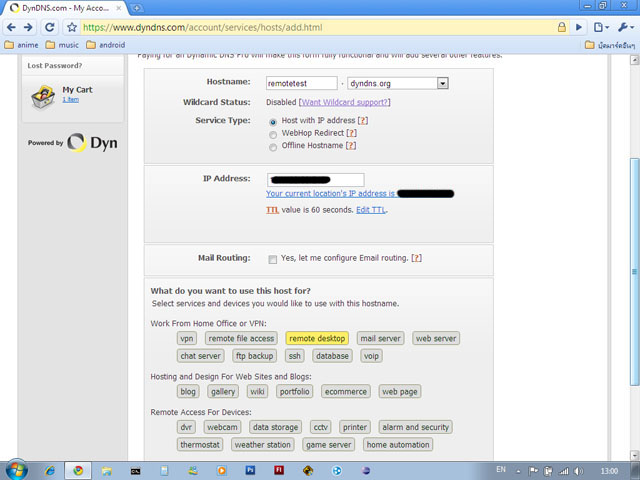Click the volume speaker tray icon
Viewport: 640px width, 480px height.
point(578,471)
